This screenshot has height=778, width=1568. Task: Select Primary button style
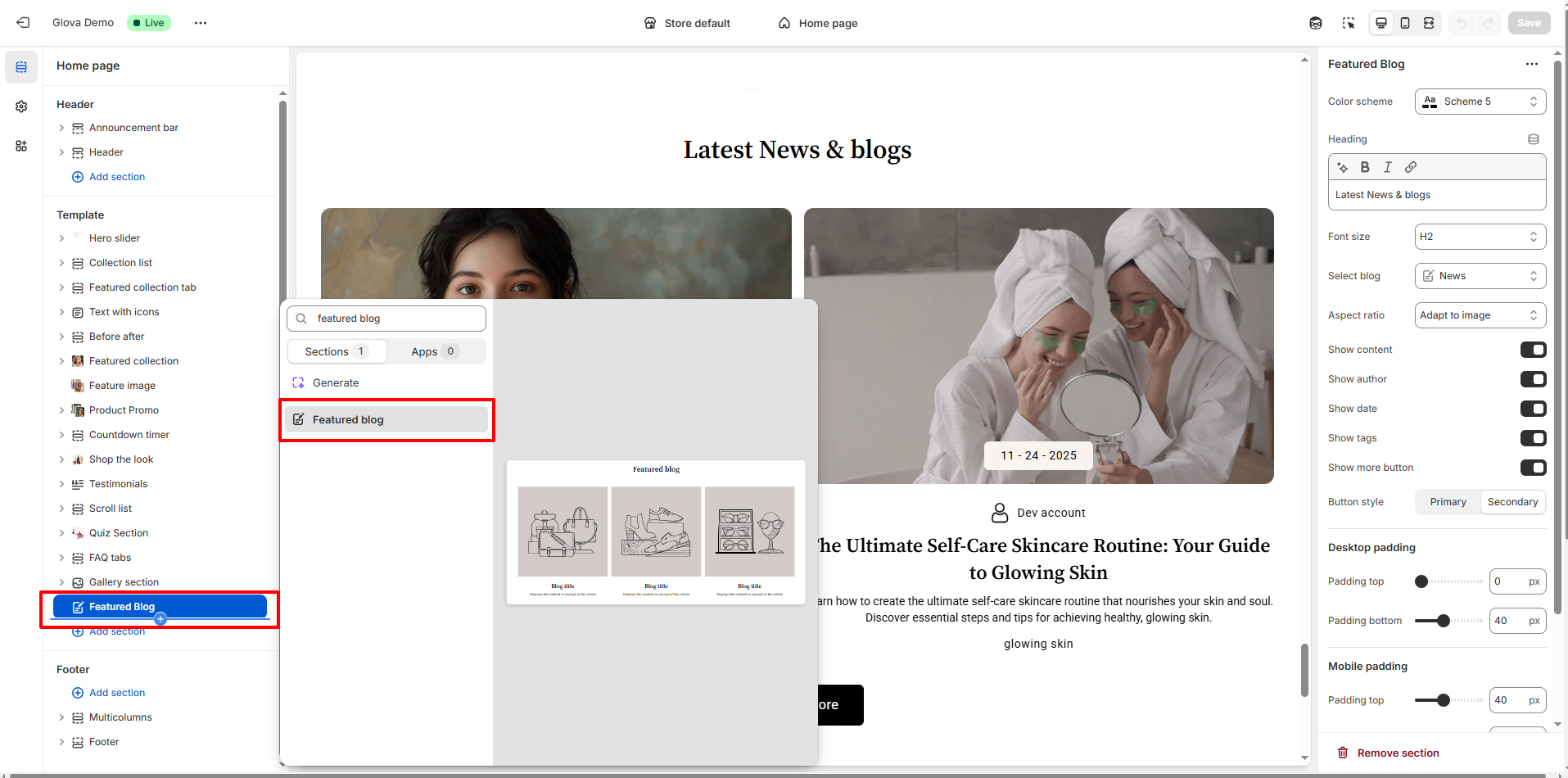point(1448,502)
